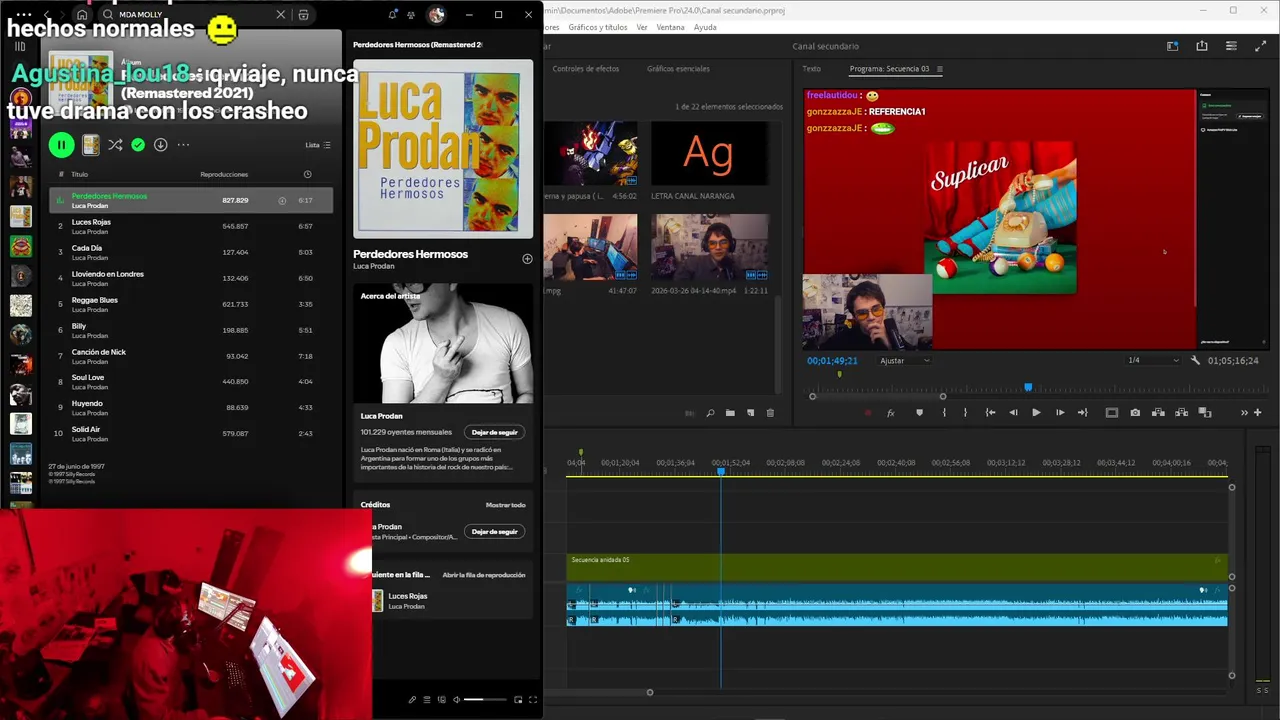
Task: Click Dejar de seguir in the Créditos section
Action: click(494, 531)
